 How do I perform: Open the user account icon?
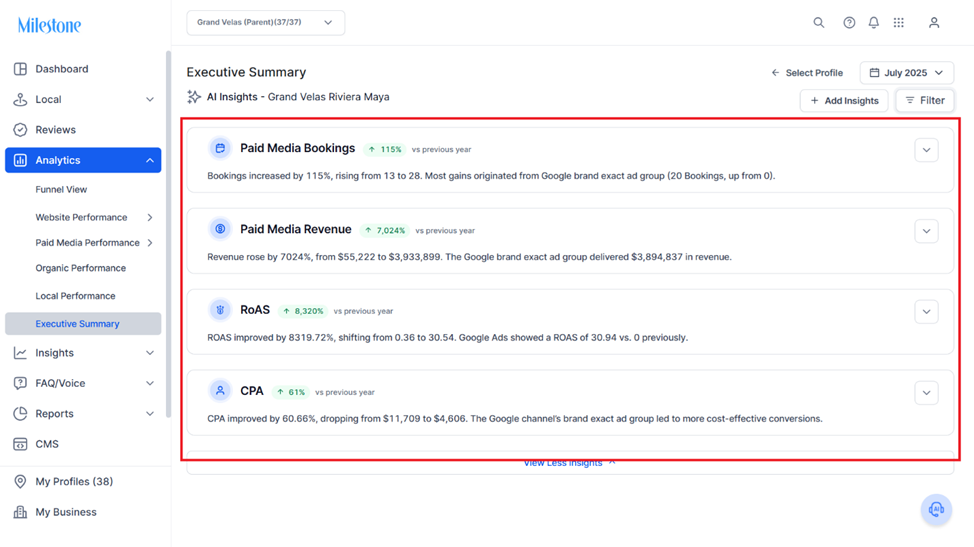(934, 23)
